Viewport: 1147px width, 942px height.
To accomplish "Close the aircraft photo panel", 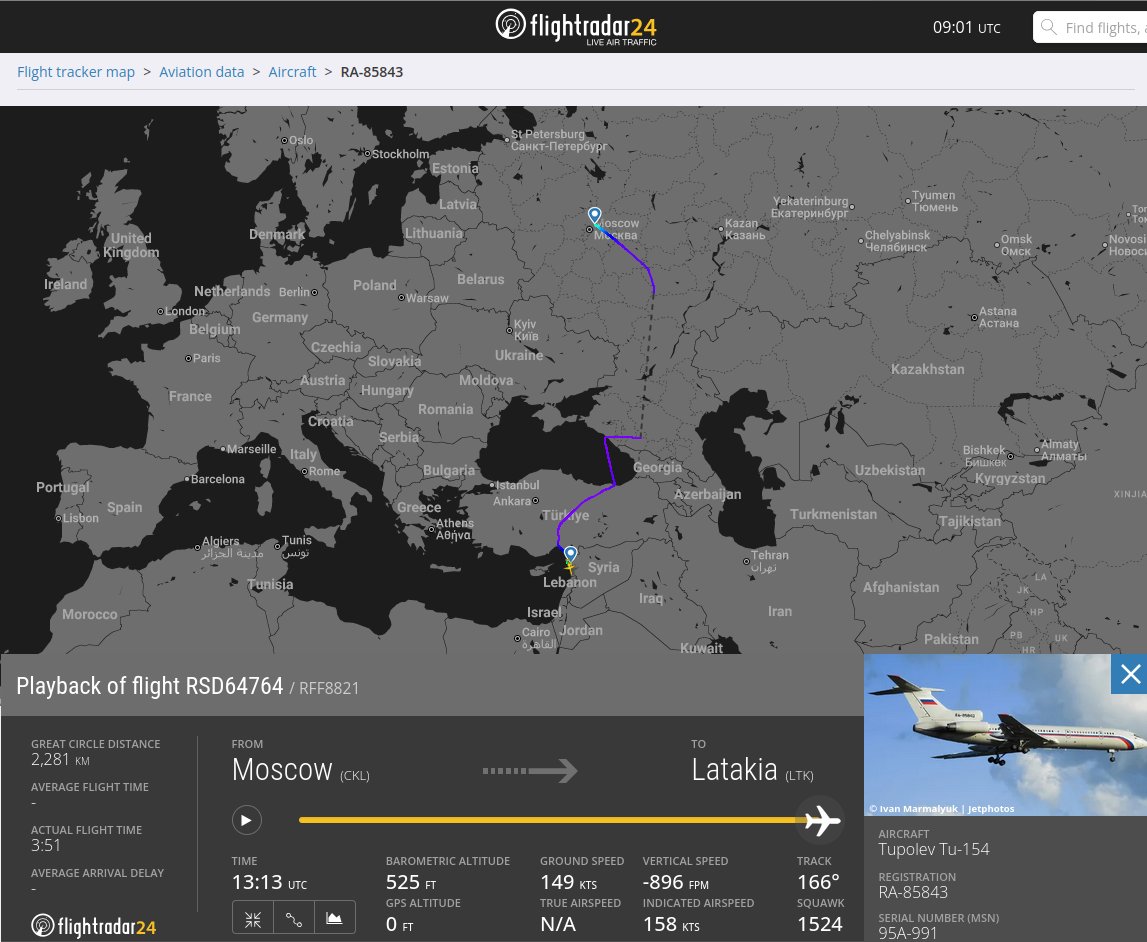I will [1129, 674].
